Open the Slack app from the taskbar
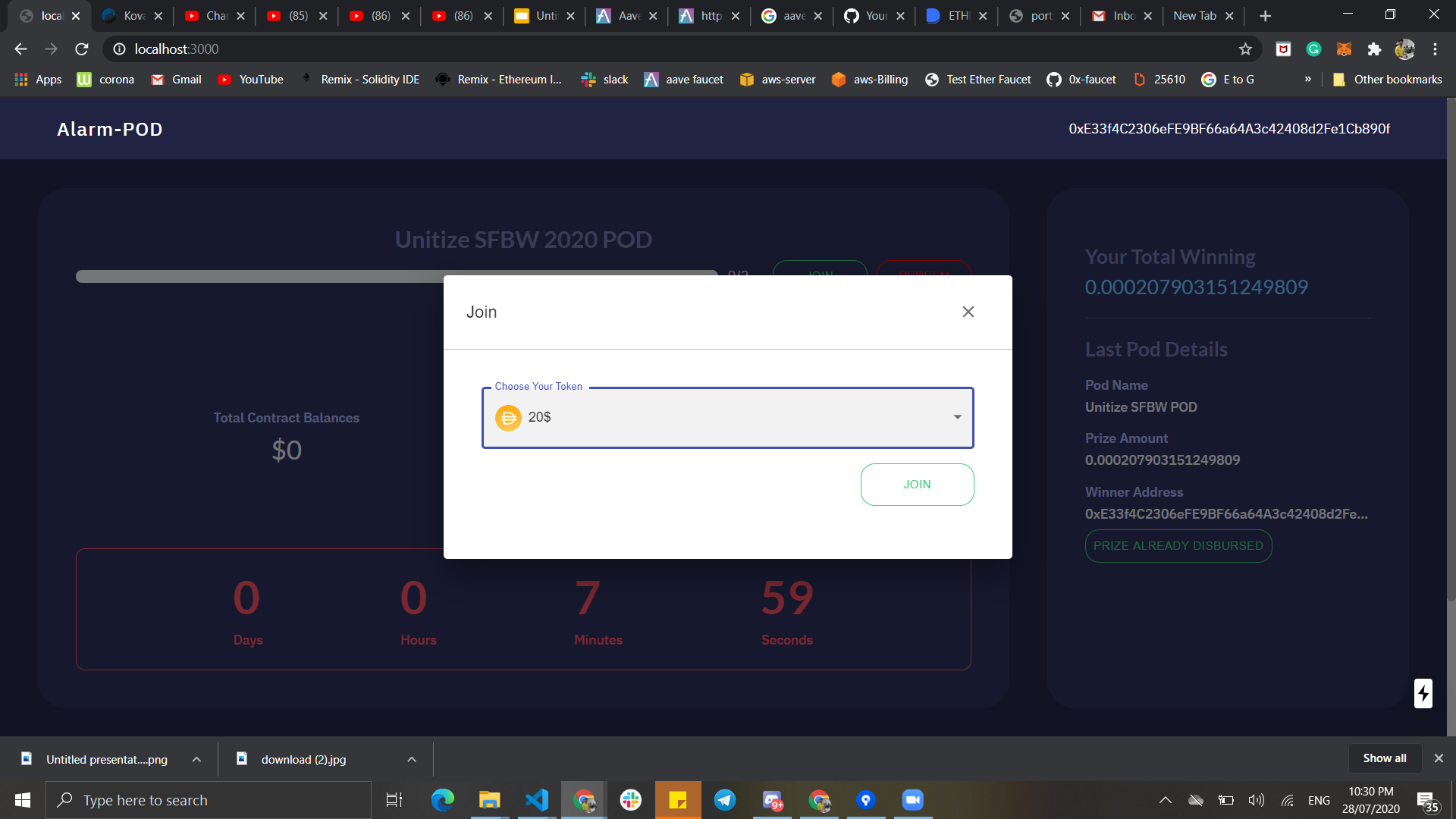1456x819 pixels. tap(631, 800)
